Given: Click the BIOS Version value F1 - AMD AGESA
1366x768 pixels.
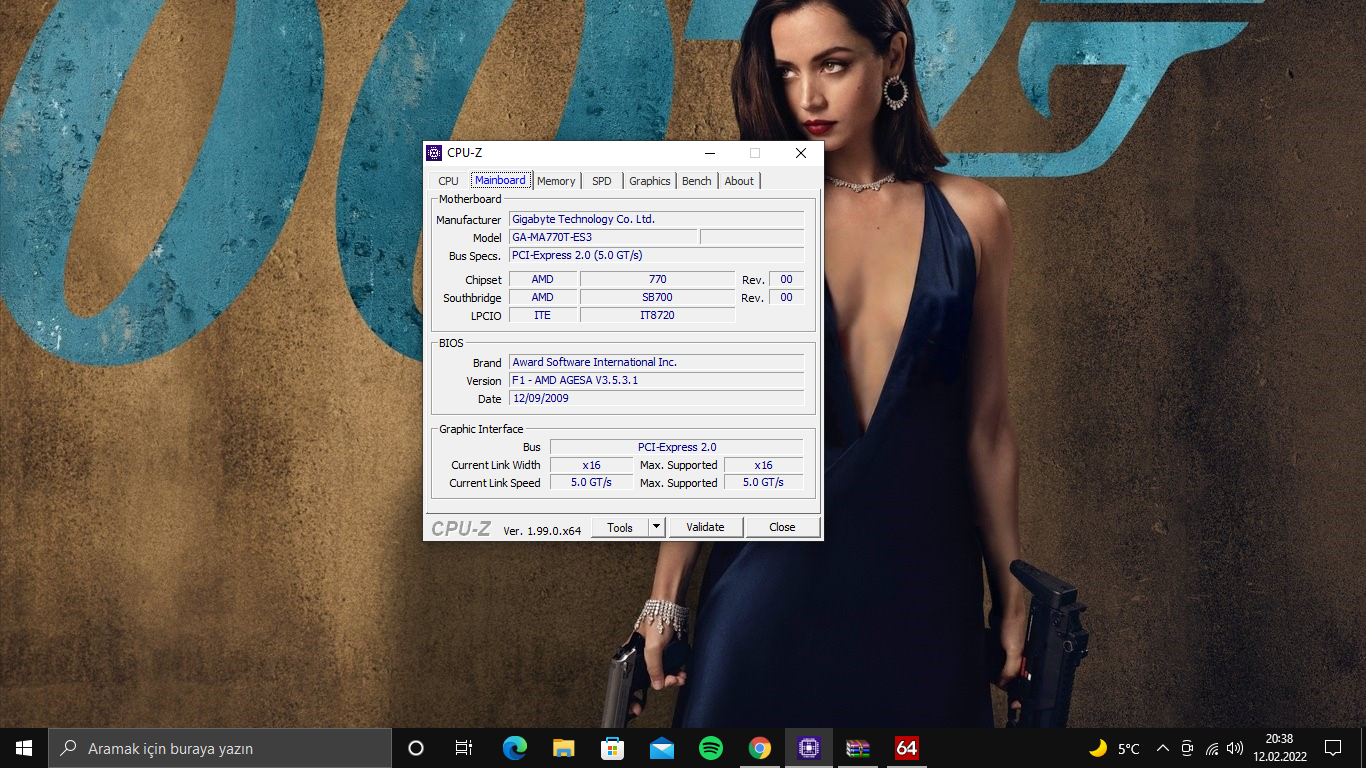Looking at the screenshot, I should click(x=657, y=380).
